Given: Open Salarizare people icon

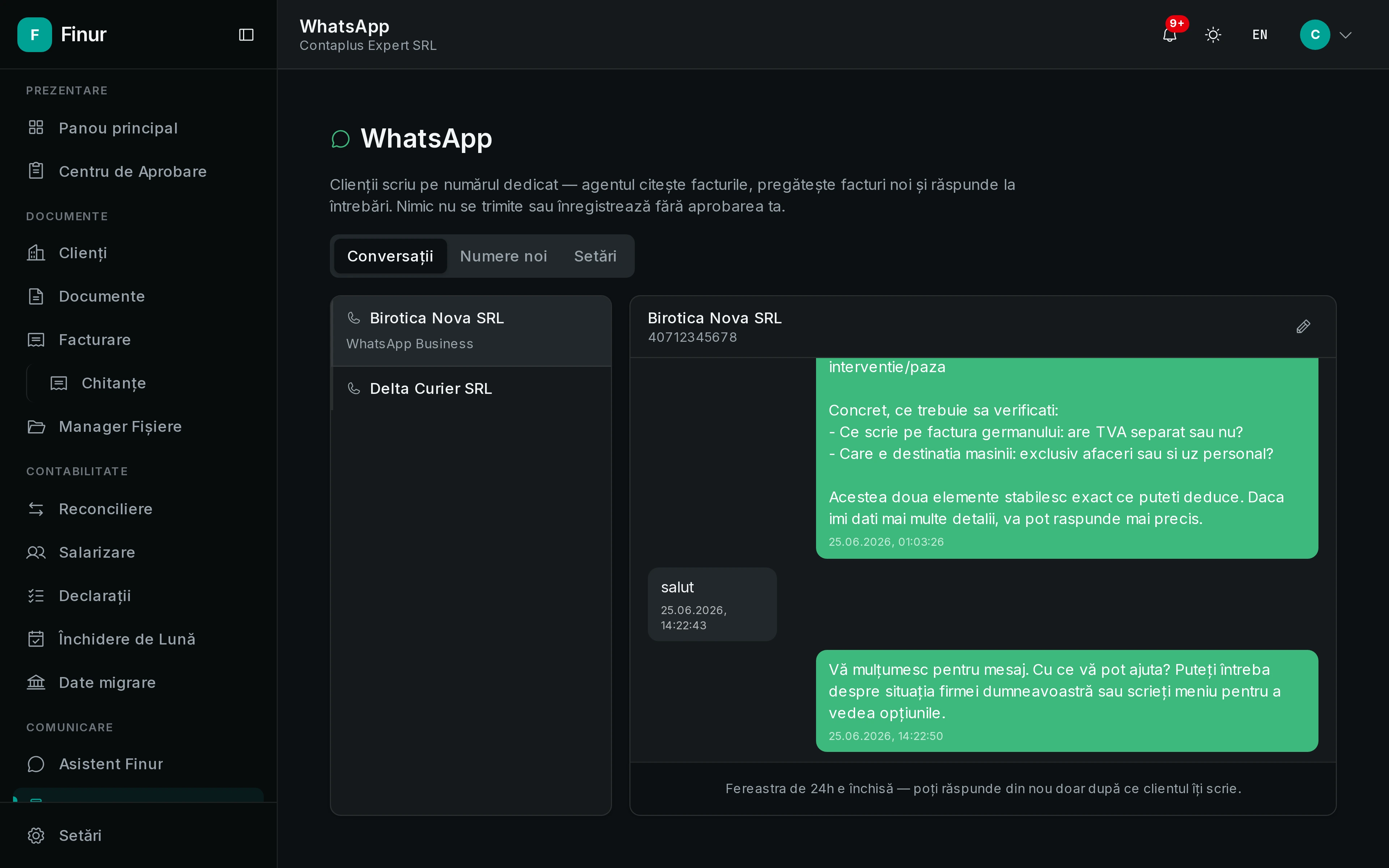Looking at the screenshot, I should (x=36, y=552).
